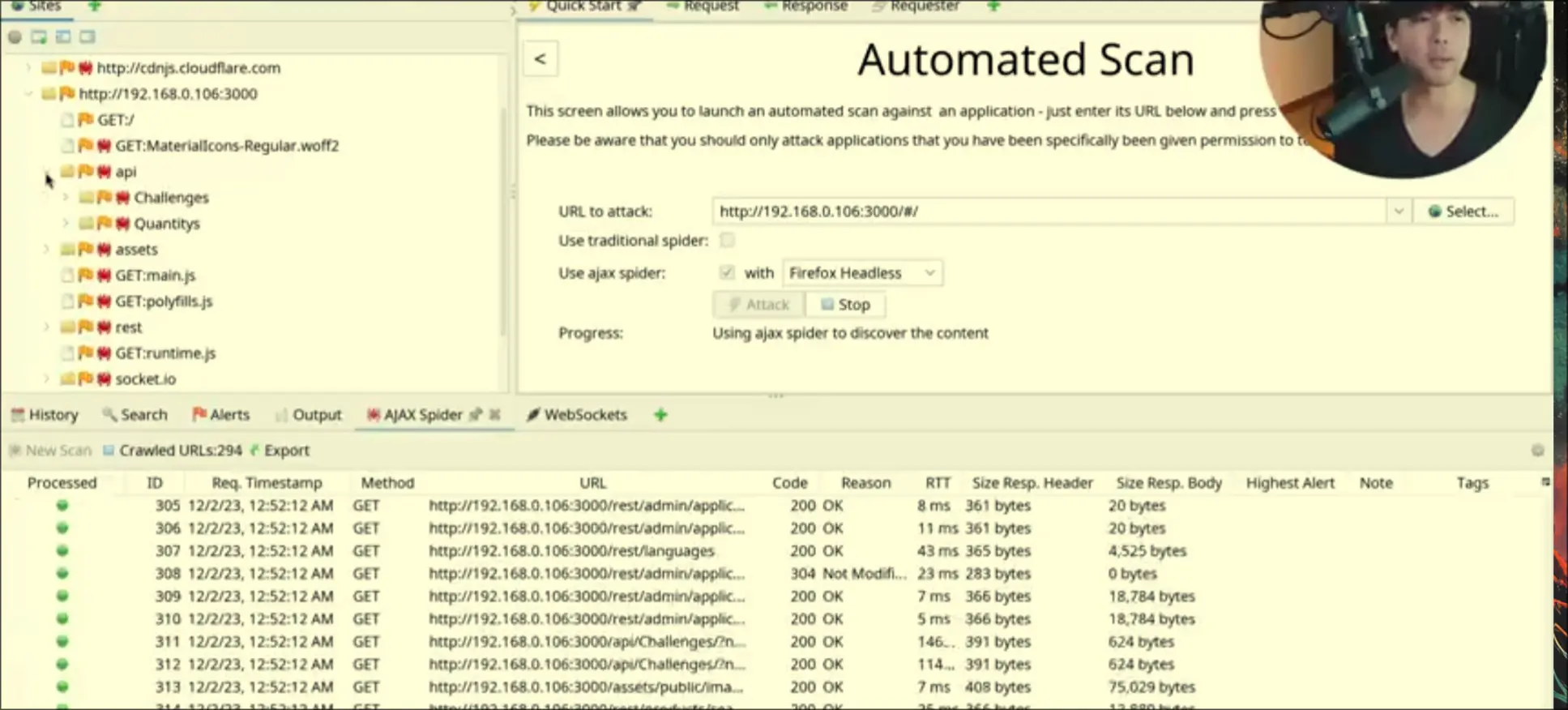Image resolution: width=1568 pixels, height=710 pixels.
Task: Expand the Challenges folder in the site tree
Action: 66,198
